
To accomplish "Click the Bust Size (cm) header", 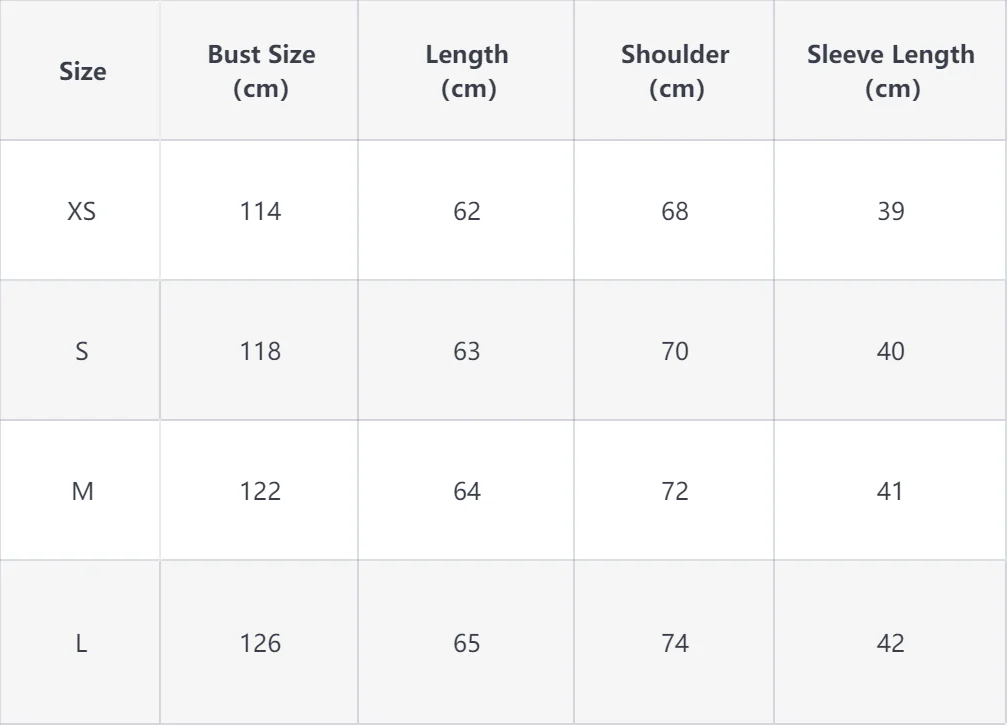I will tap(261, 71).
